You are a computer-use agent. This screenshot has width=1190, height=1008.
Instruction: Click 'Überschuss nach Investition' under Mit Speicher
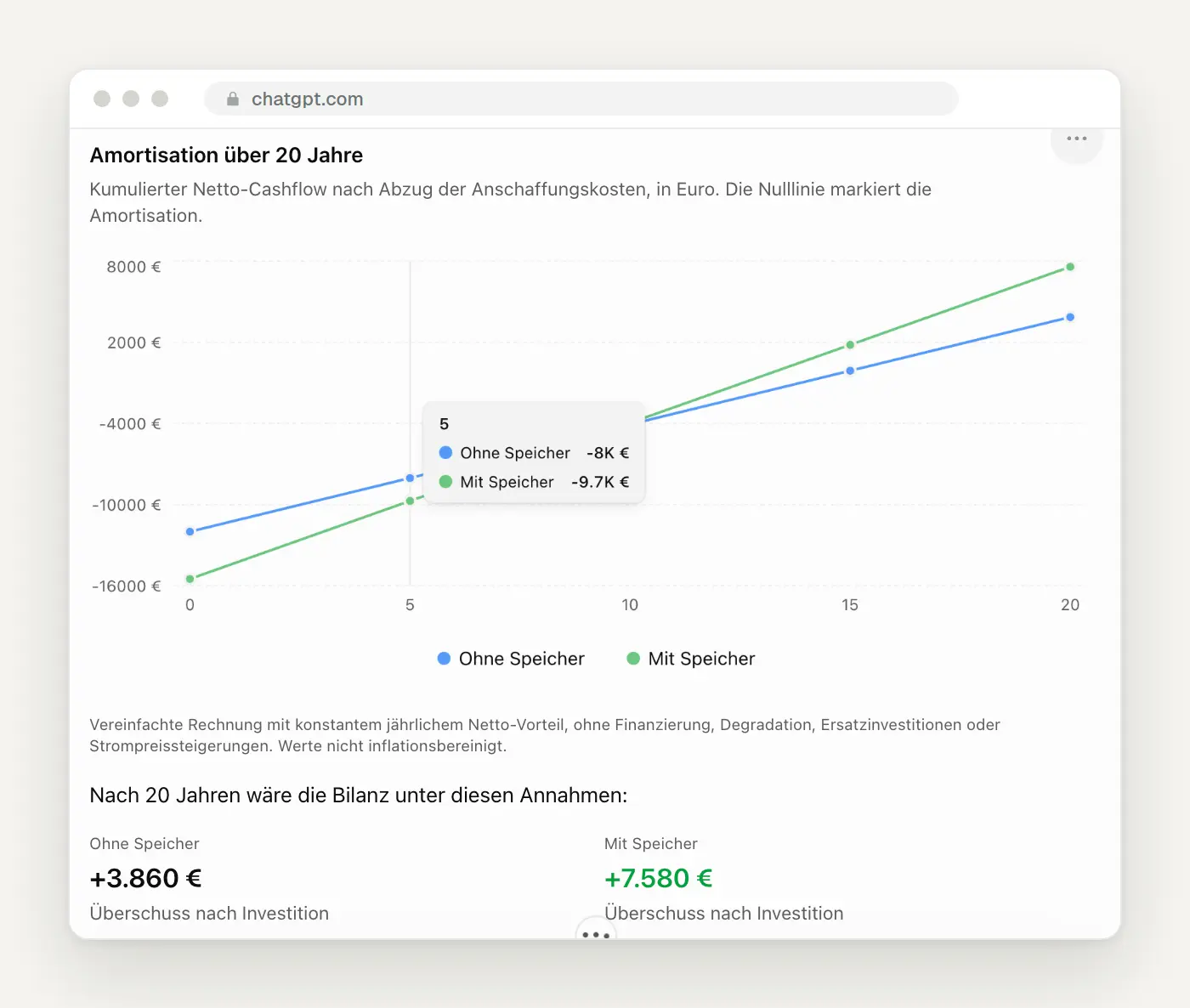[x=724, y=914]
